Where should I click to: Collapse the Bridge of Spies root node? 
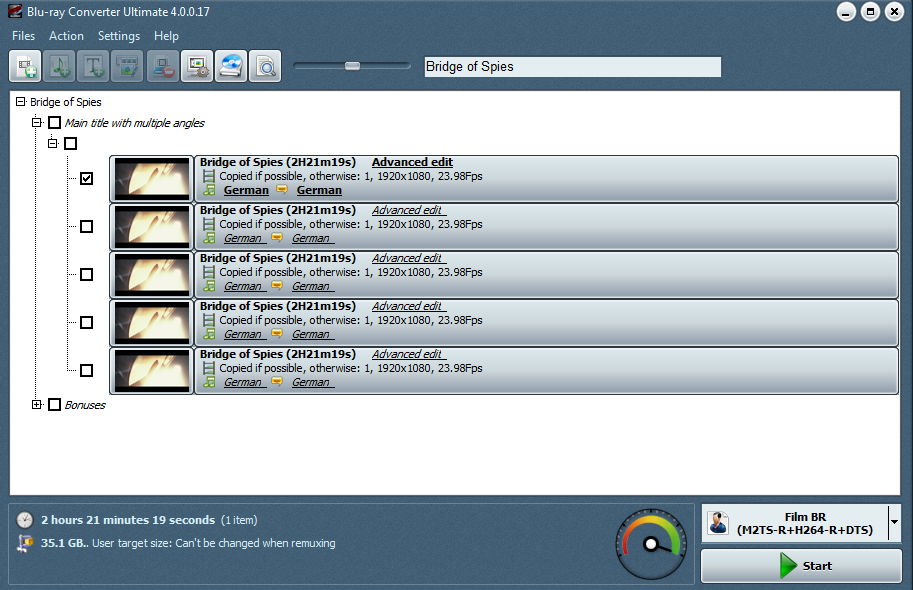[20, 101]
